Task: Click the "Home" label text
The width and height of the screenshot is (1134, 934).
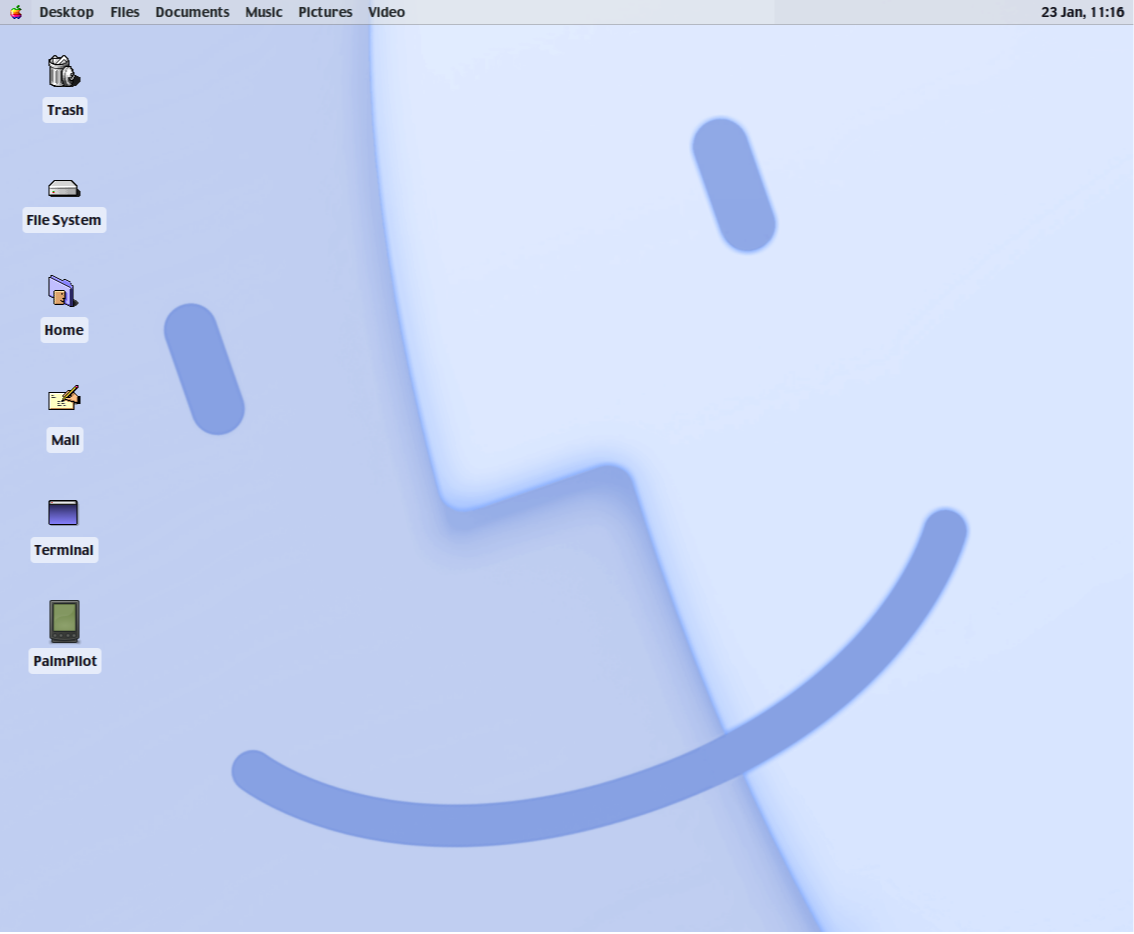Action: [x=64, y=330]
